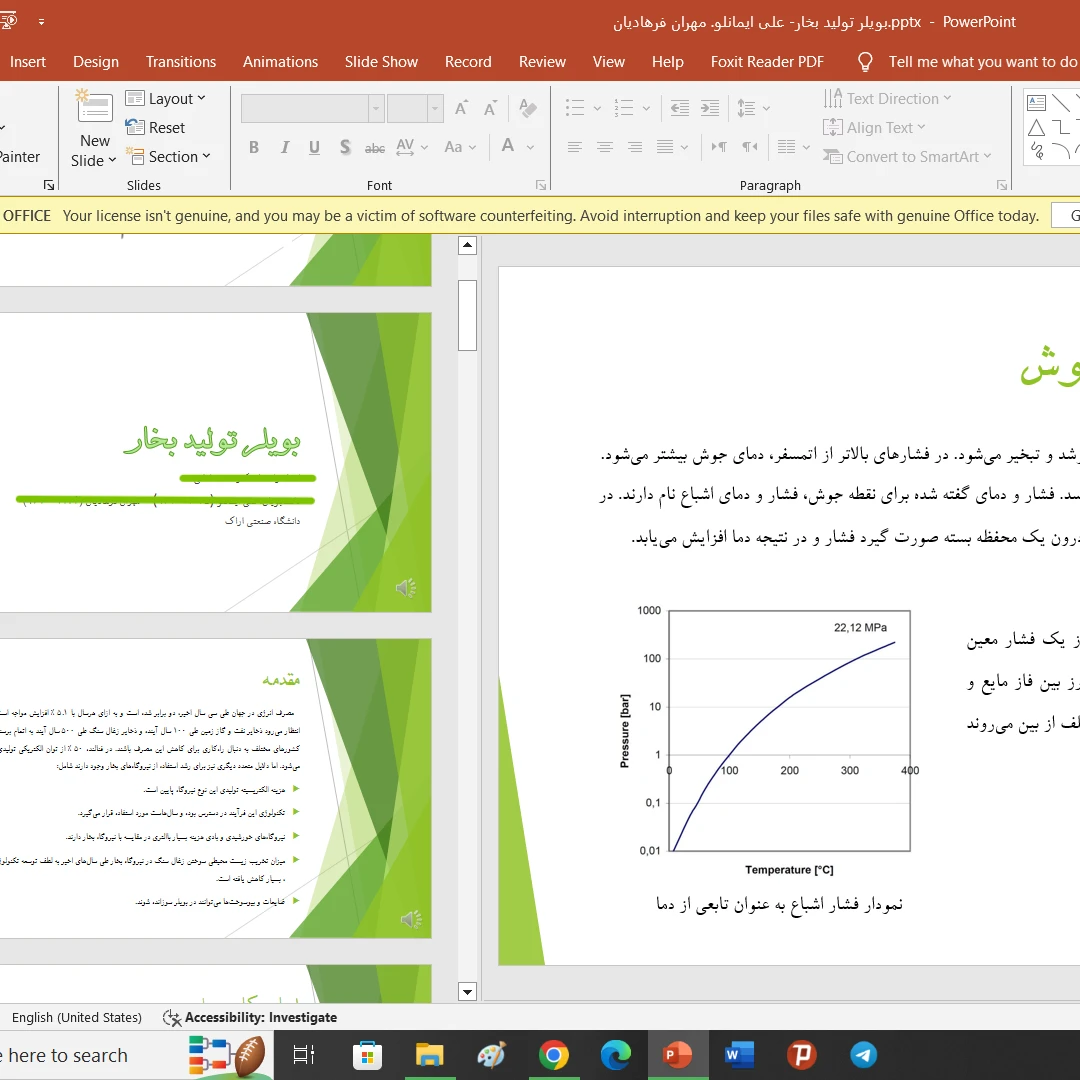Click the Strikethrough icon
Image resolution: width=1080 pixels, height=1080 pixels.
[x=375, y=148]
